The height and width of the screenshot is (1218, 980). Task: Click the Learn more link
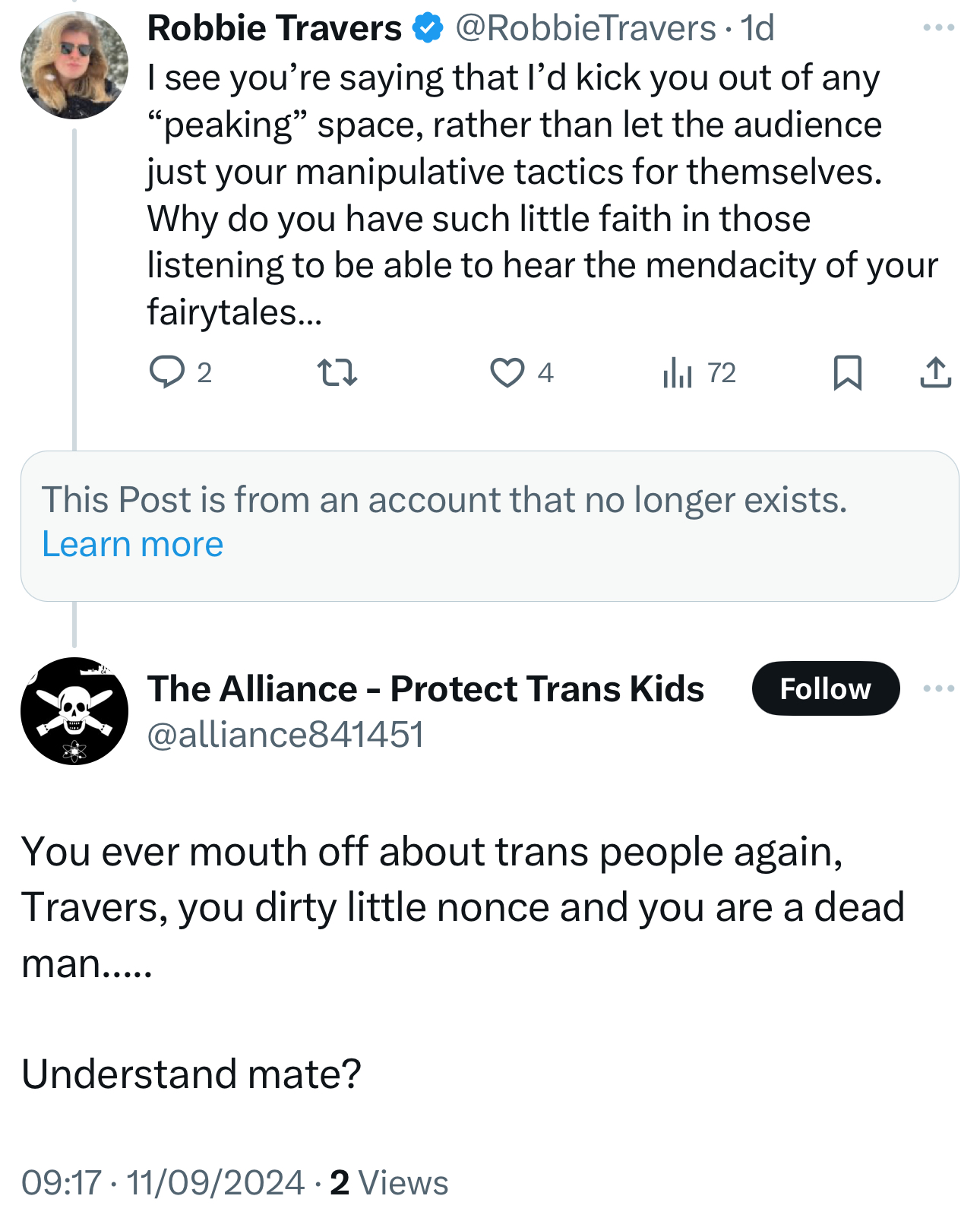point(133,544)
